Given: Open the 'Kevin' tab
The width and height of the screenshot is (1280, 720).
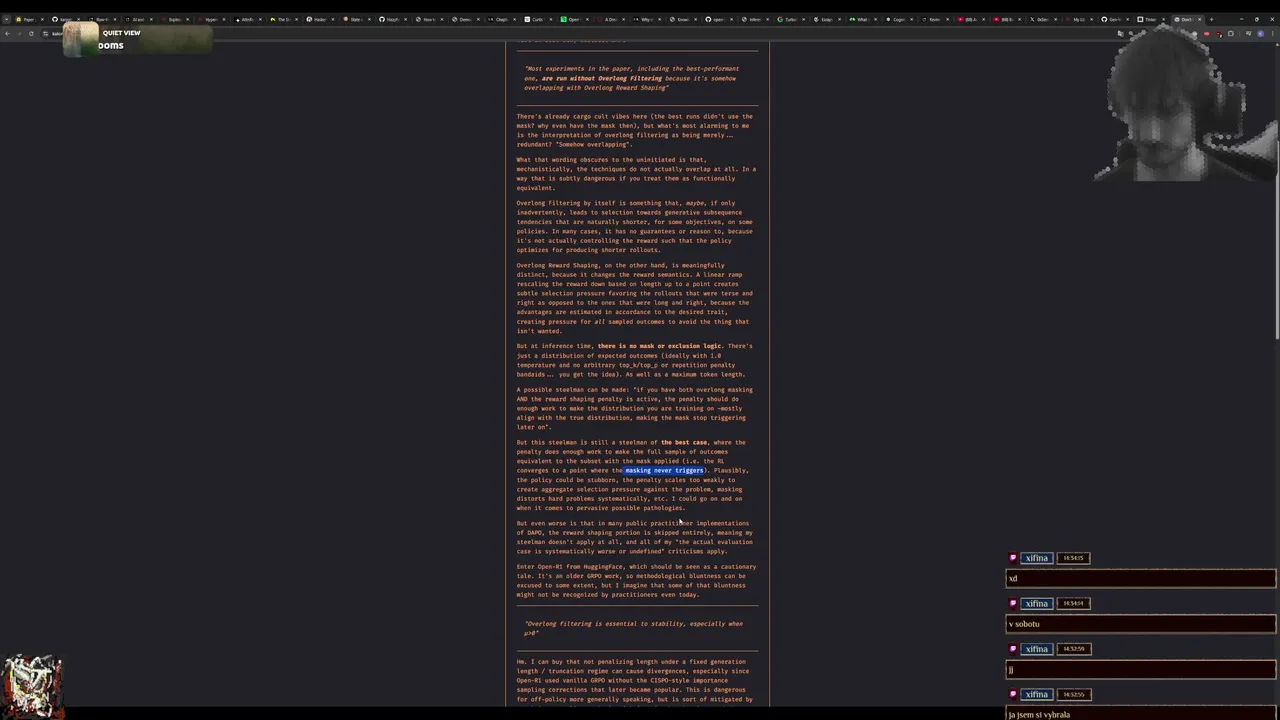Looking at the screenshot, I should pos(935,19).
